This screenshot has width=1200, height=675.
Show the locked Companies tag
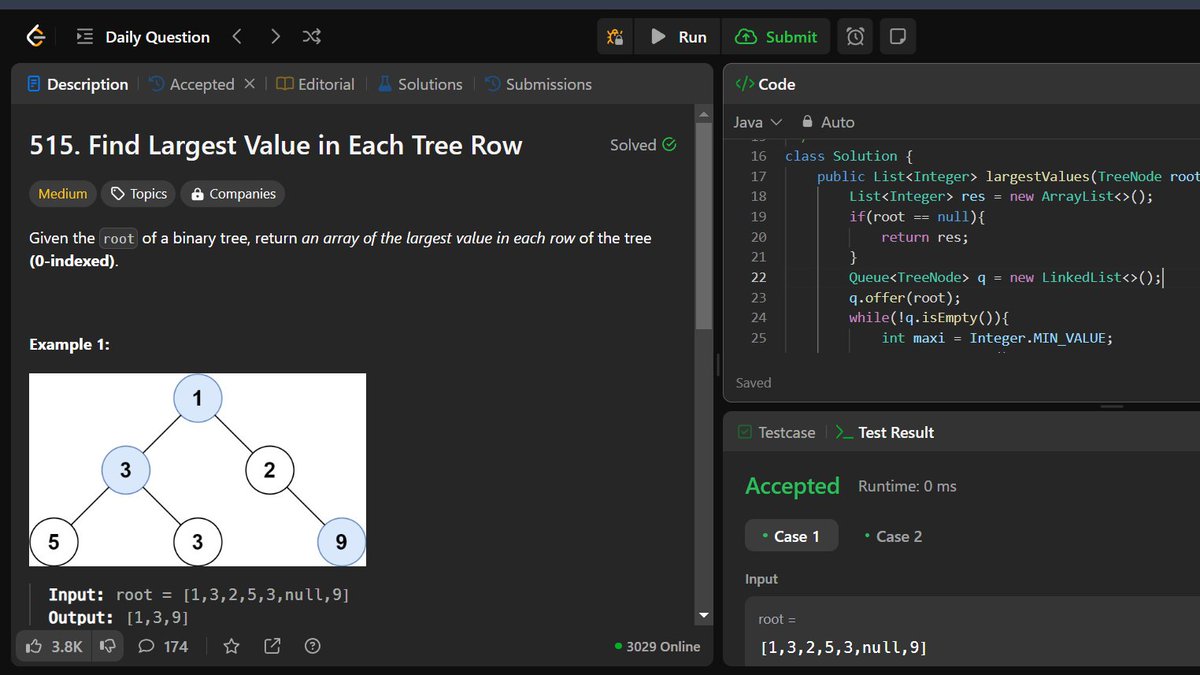coord(233,194)
